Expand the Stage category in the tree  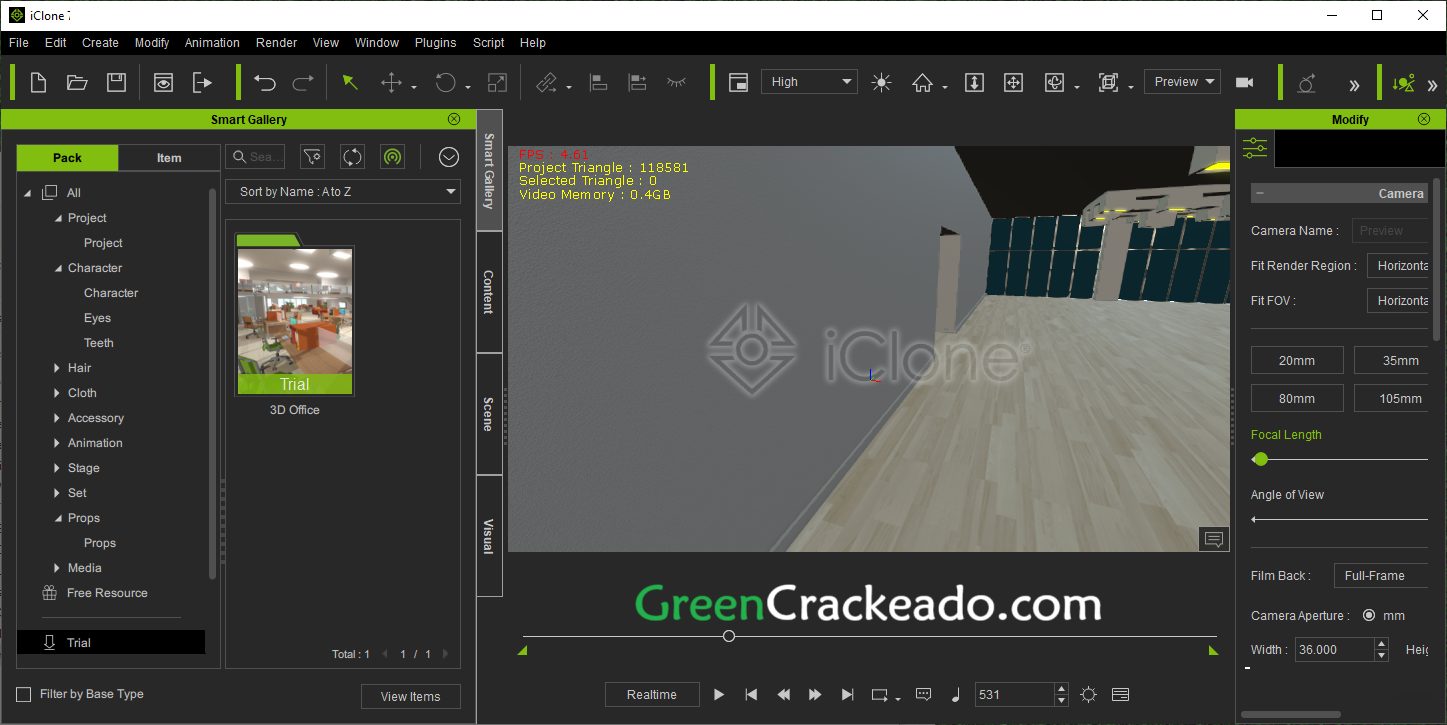point(59,467)
